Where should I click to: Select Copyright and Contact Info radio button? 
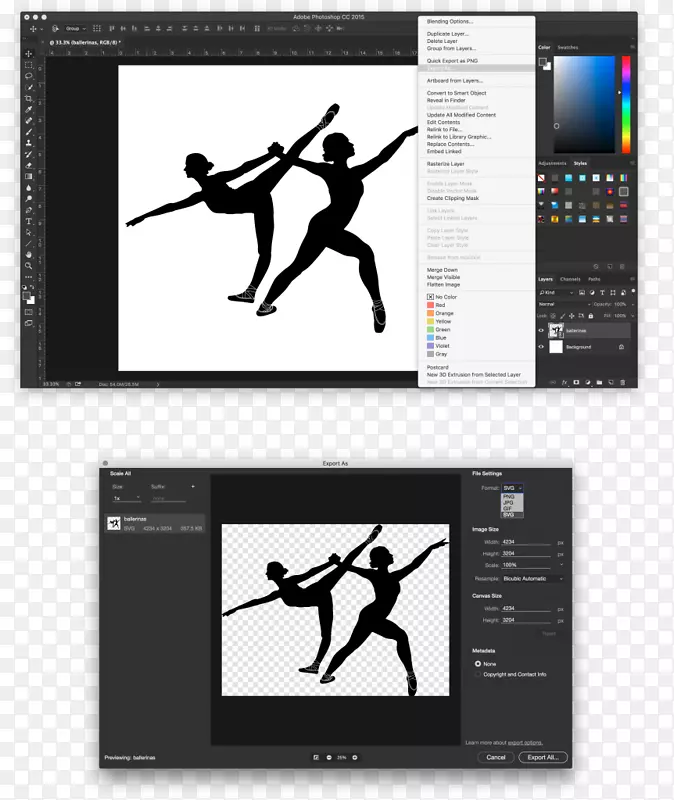click(x=478, y=674)
